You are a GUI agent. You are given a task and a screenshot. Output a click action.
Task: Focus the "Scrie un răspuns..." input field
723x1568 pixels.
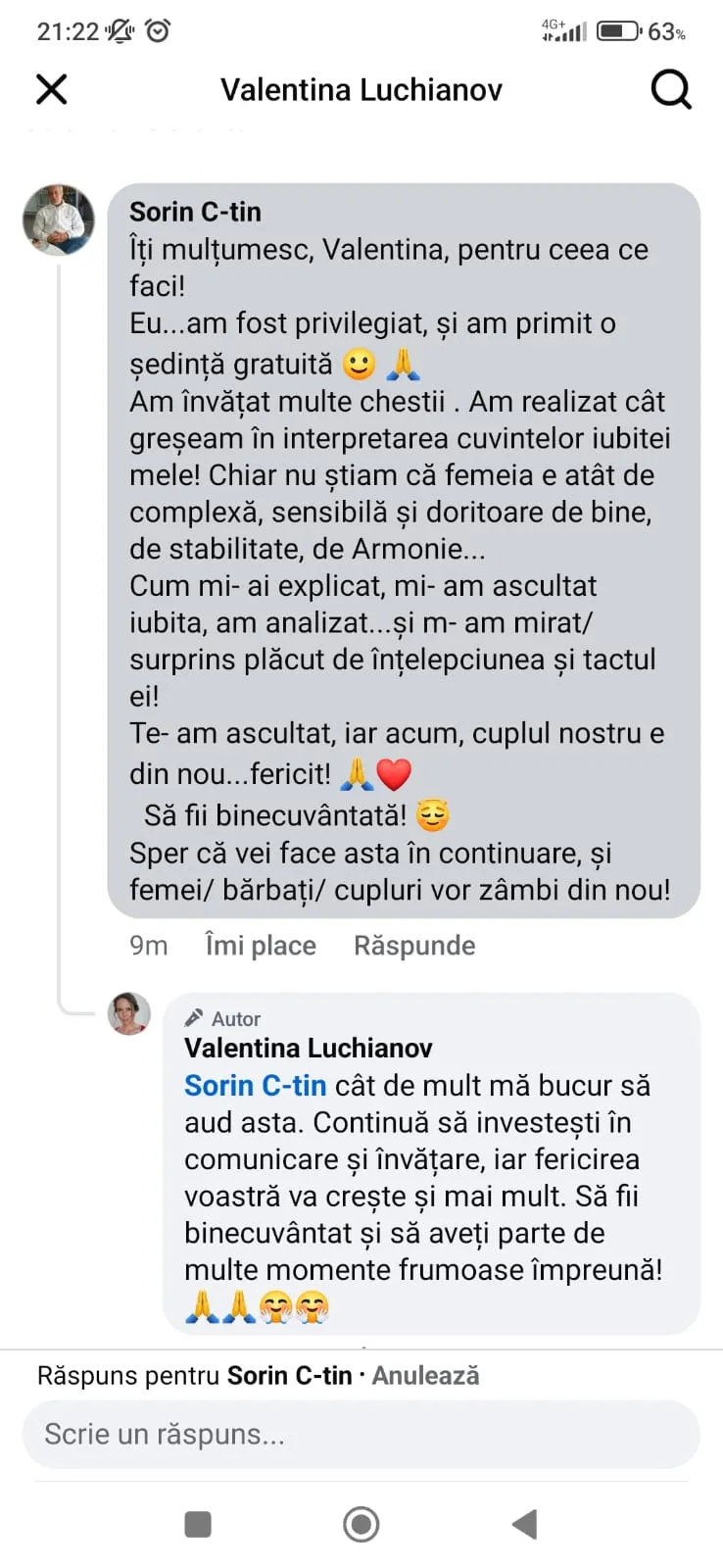361,1435
